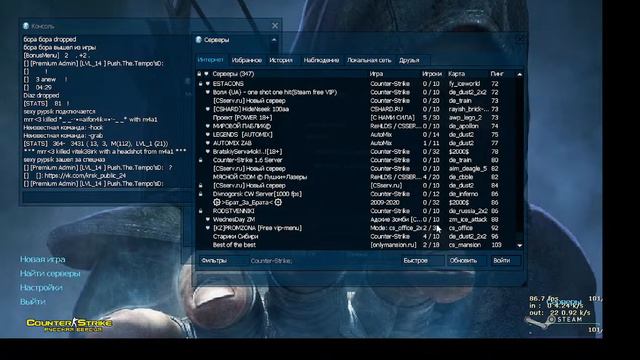Click the secure shield icon on ESTACONS row
The height and width of the screenshot is (360, 640).
tap(207, 84)
